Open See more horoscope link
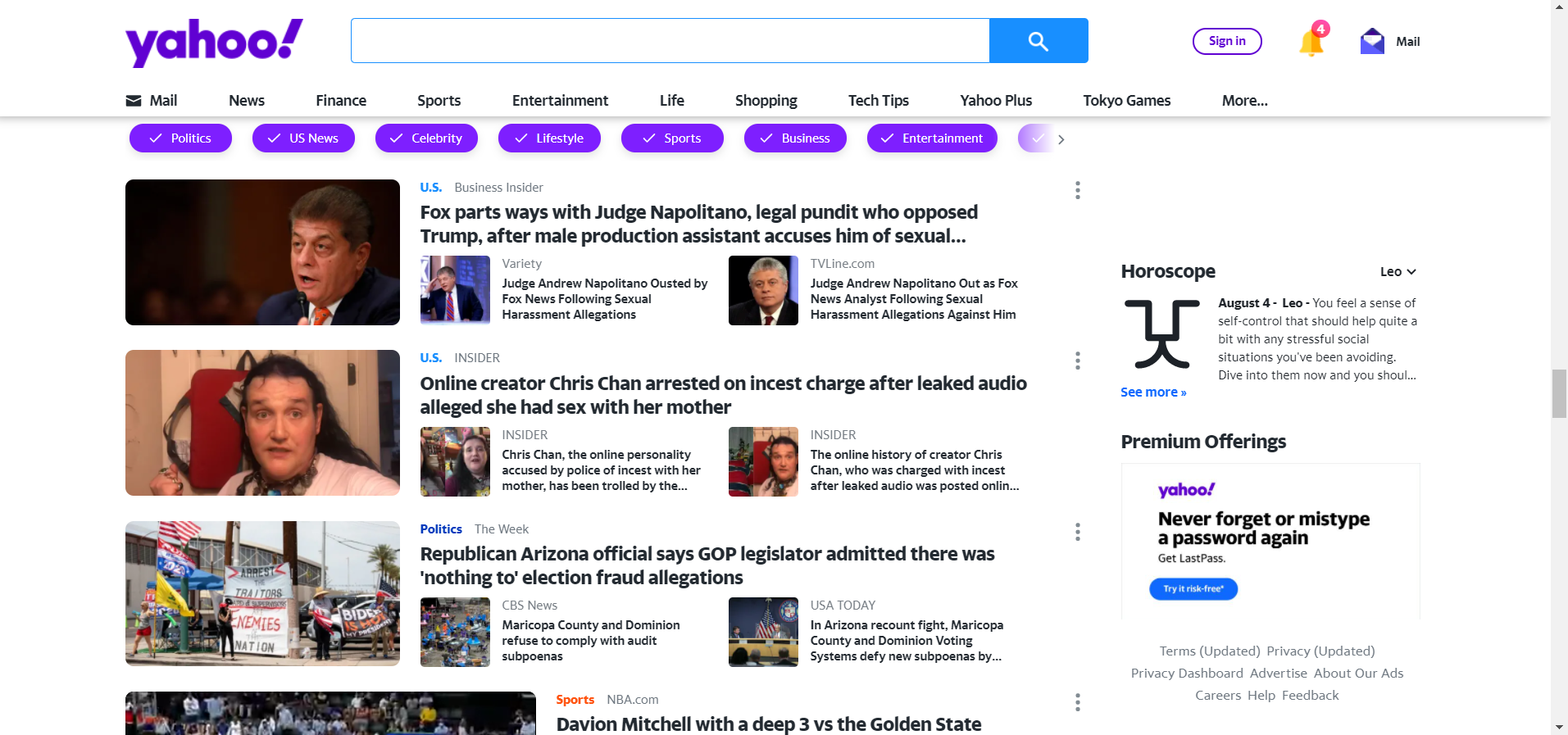 click(1153, 392)
